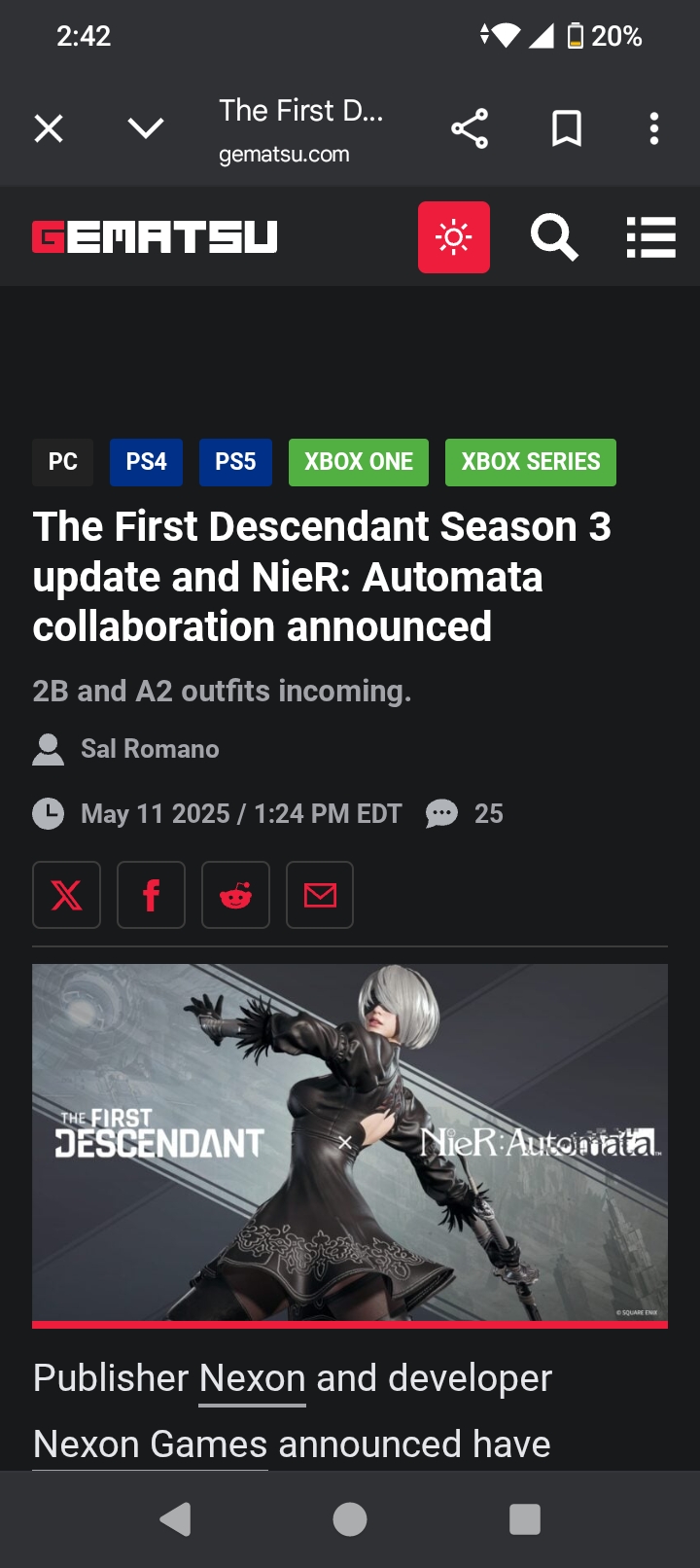The image size is (700, 1568).
Task: Share article by email icon
Action: pyautogui.click(x=320, y=895)
